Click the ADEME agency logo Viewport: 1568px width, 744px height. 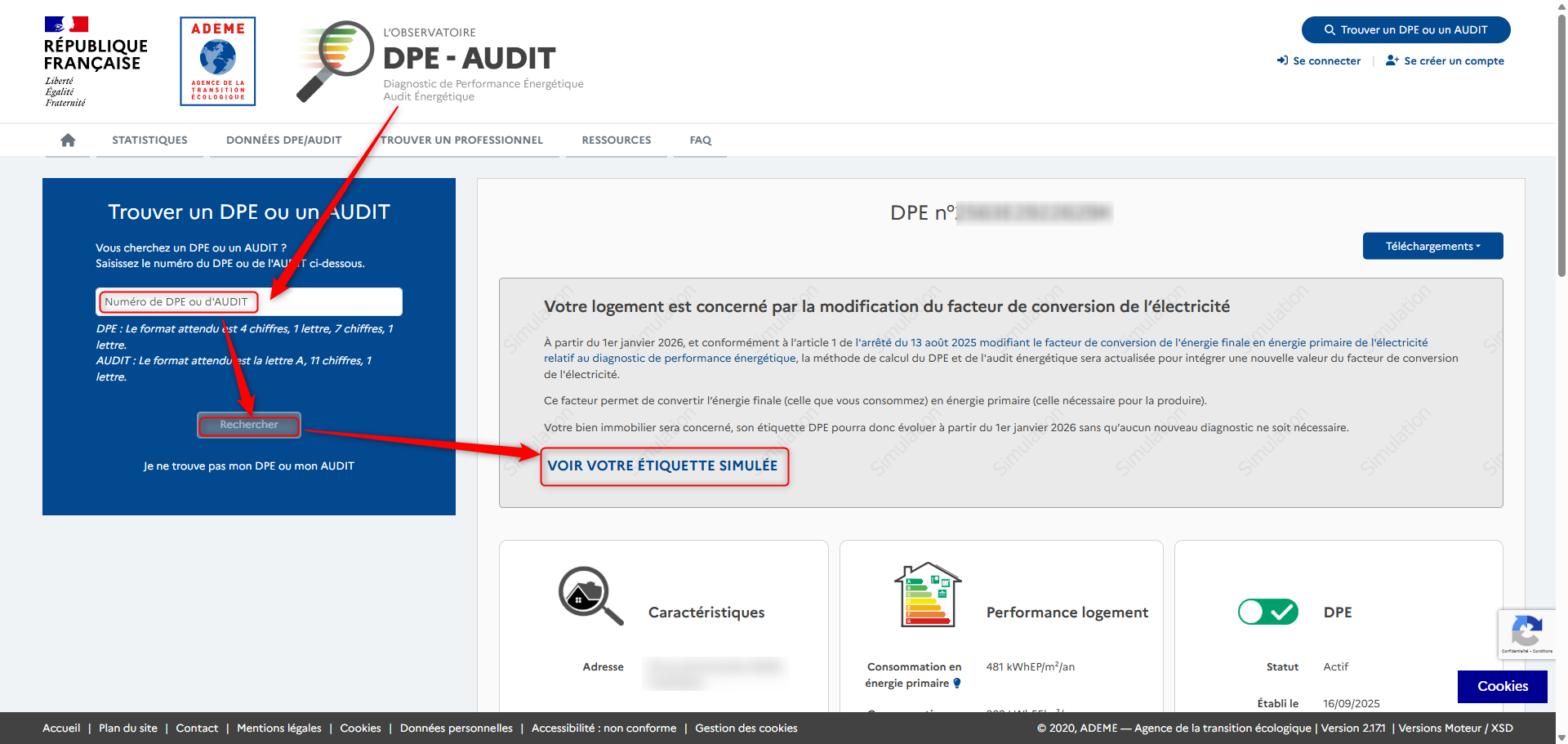[218, 61]
